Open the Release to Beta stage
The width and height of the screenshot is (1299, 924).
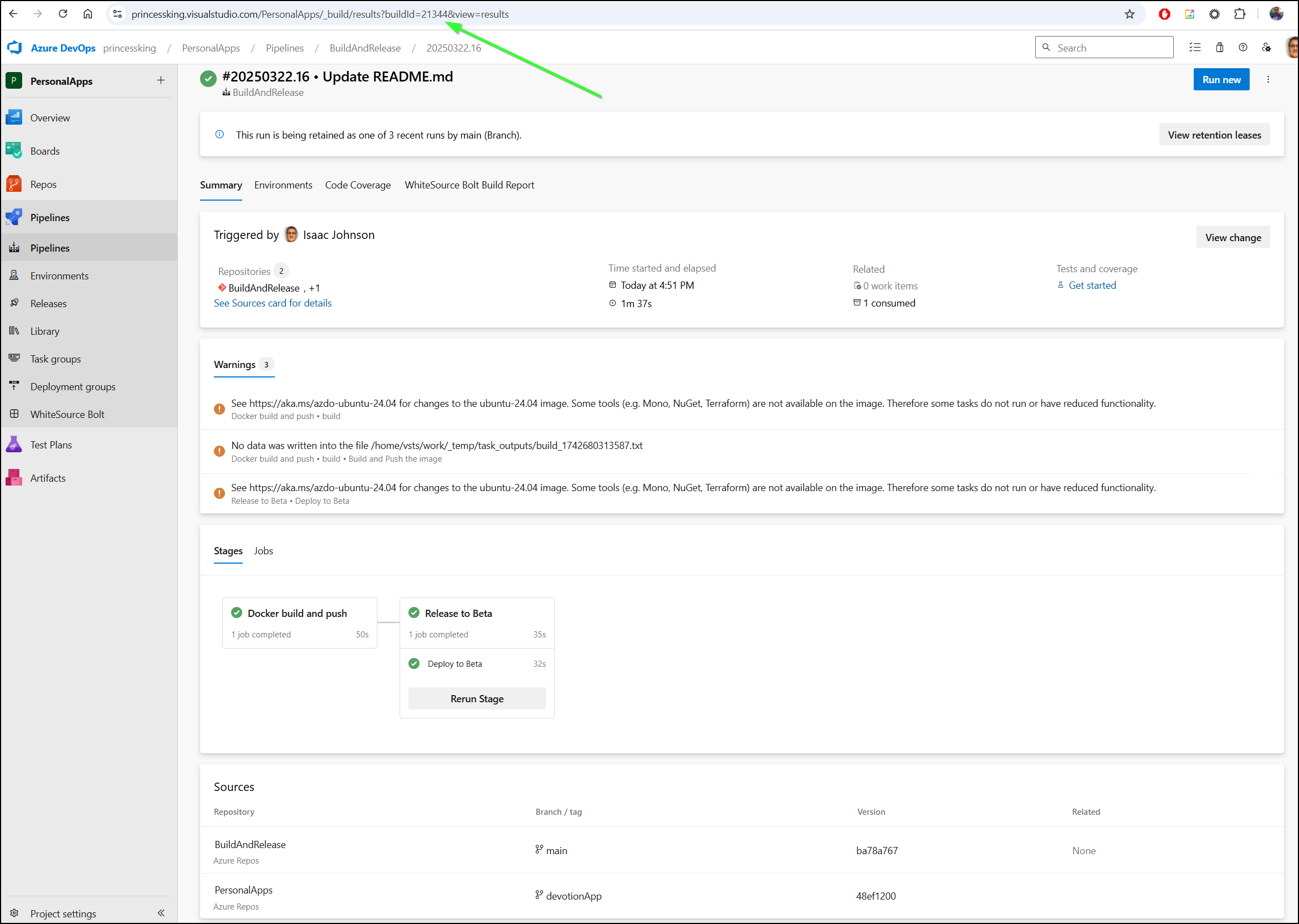[x=477, y=623]
